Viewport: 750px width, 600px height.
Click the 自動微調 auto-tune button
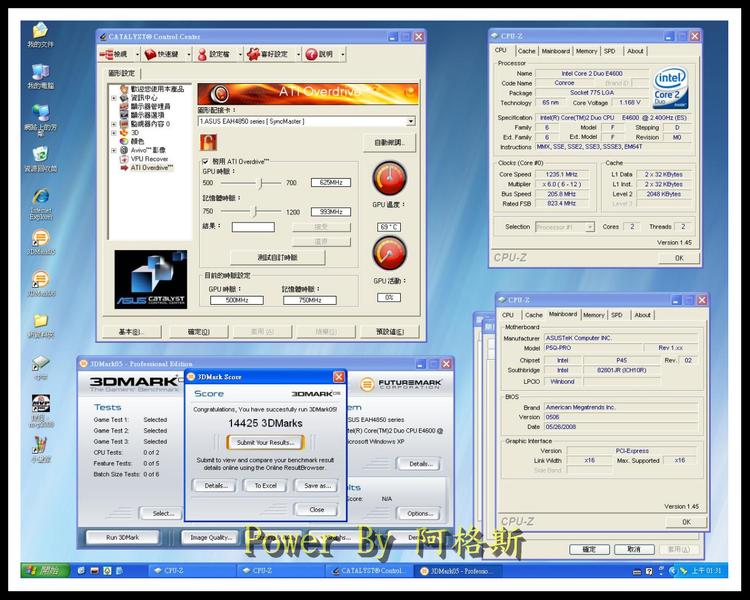click(x=389, y=143)
